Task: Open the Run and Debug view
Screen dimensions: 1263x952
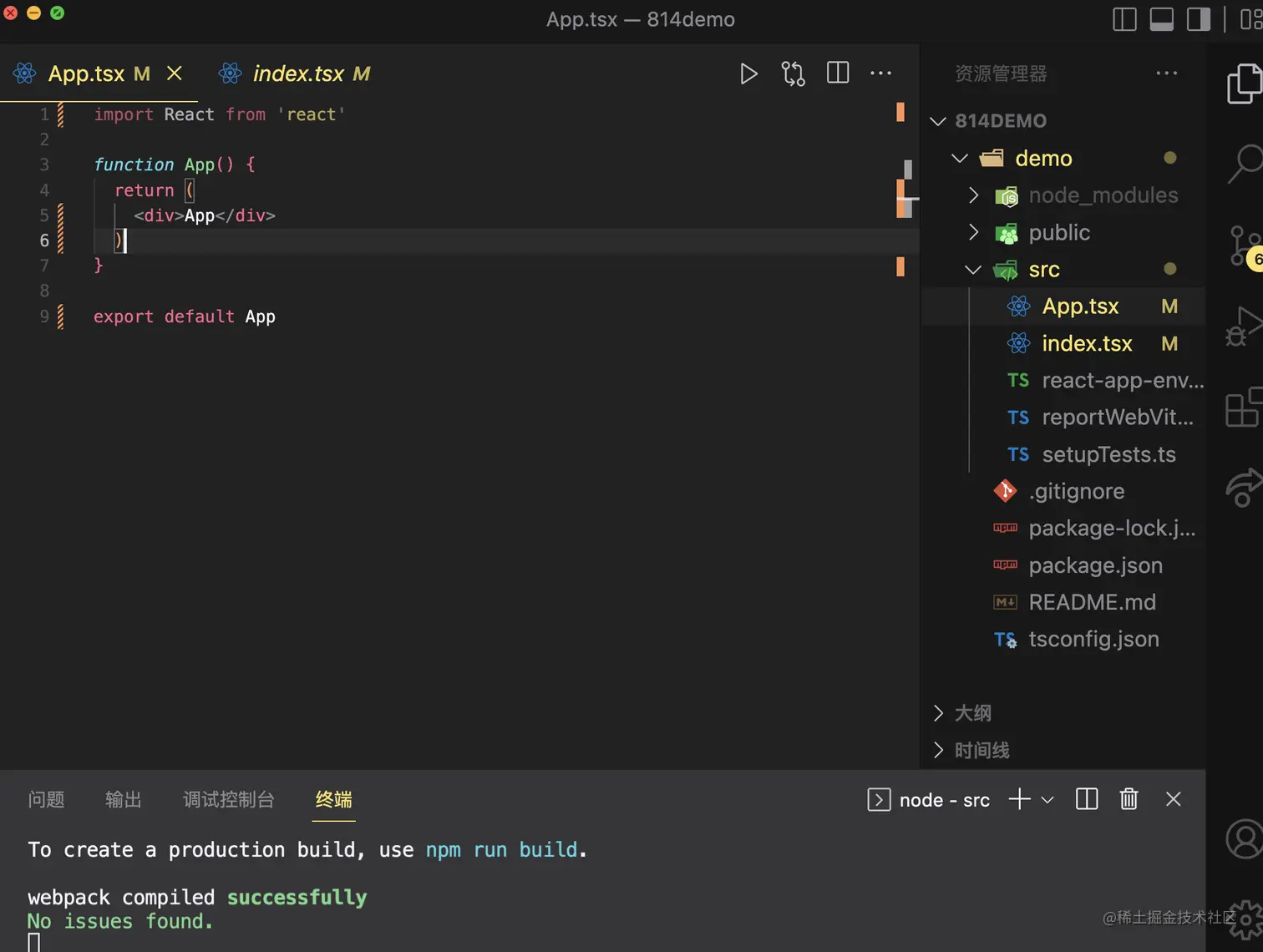Action: 1244,327
